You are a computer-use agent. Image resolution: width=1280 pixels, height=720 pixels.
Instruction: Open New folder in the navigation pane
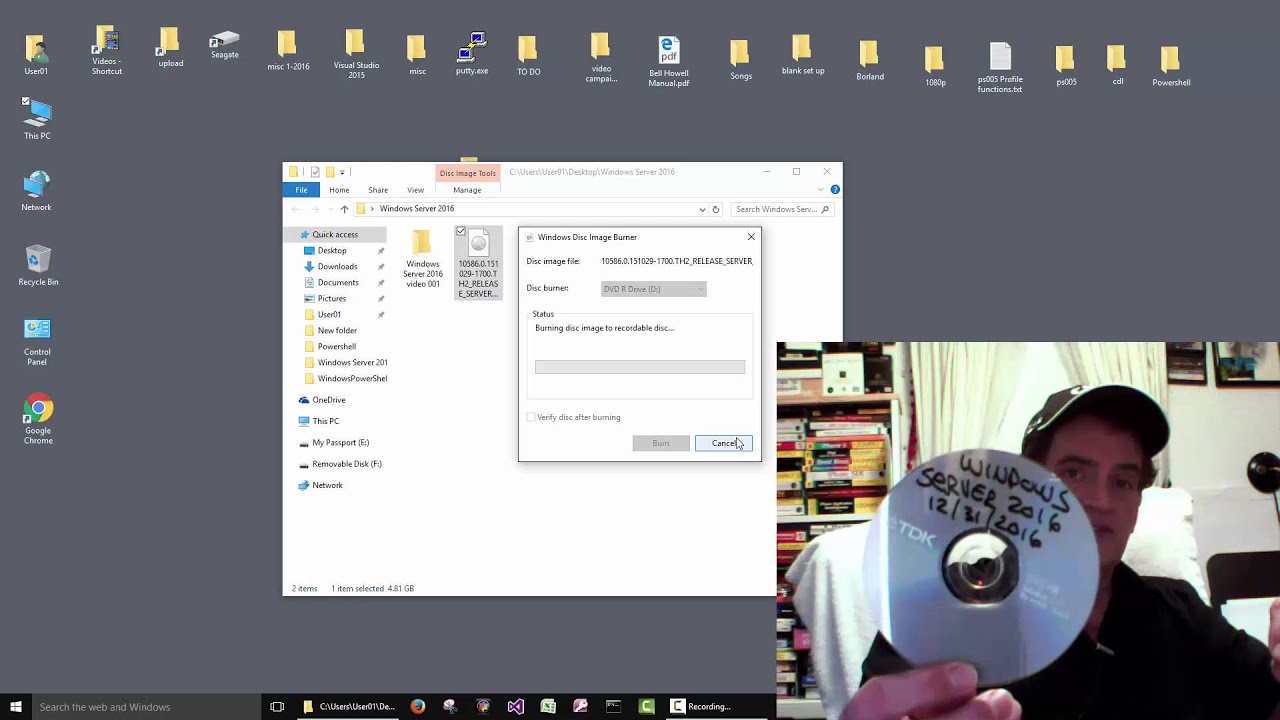[x=337, y=331]
